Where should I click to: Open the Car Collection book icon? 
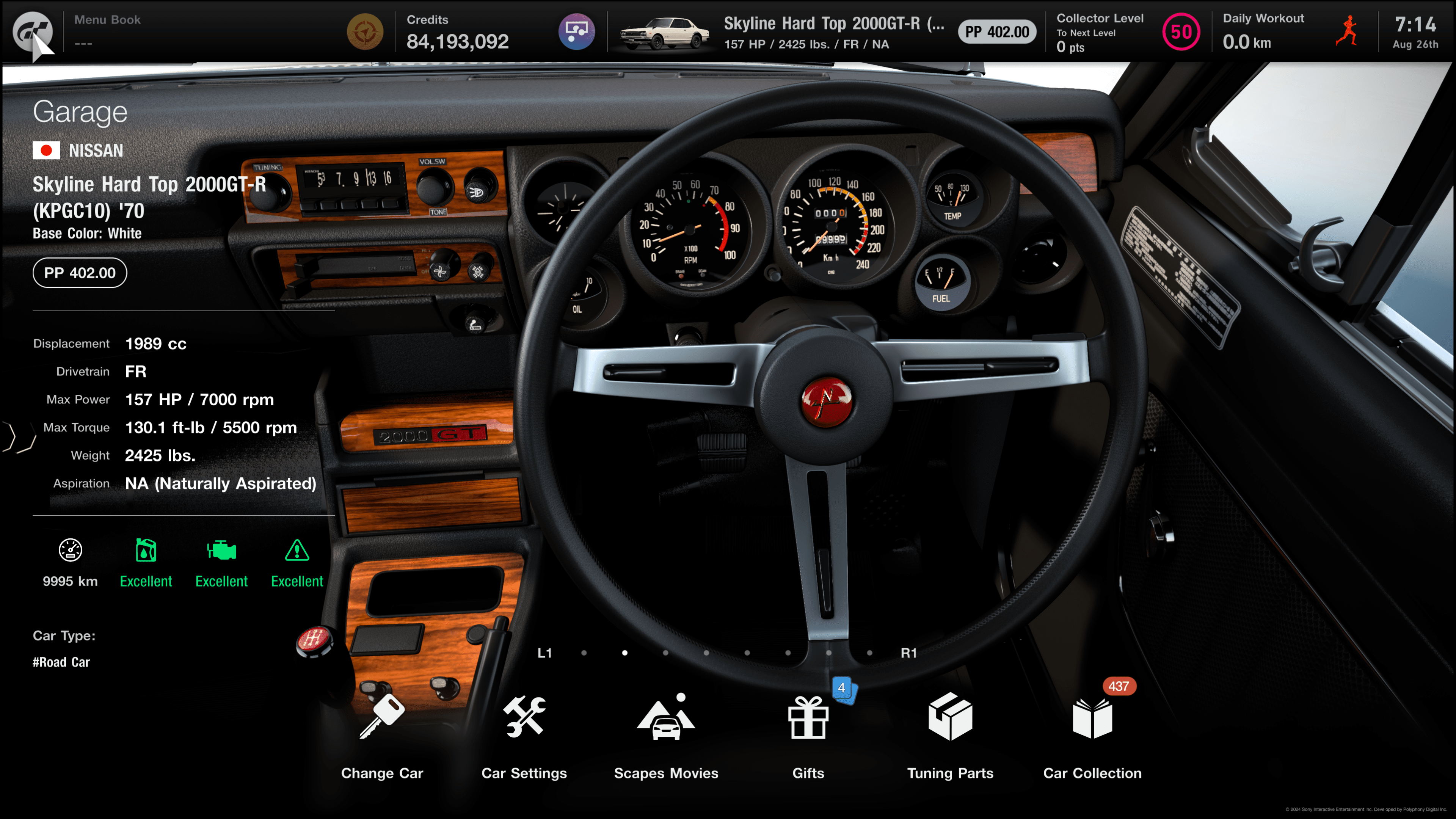click(x=1092, y=719)
